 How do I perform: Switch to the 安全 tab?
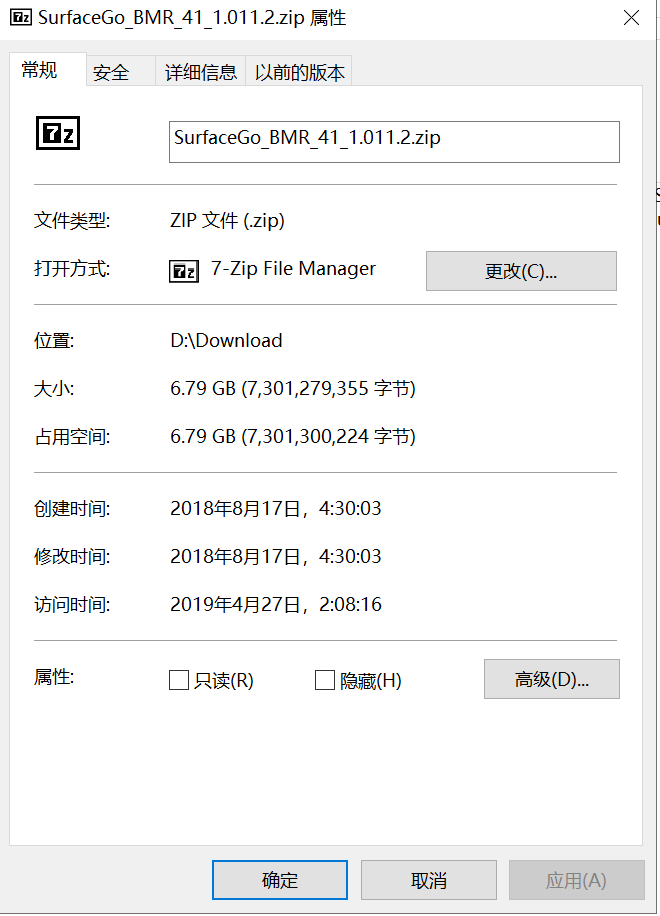(x=121, y=72)
